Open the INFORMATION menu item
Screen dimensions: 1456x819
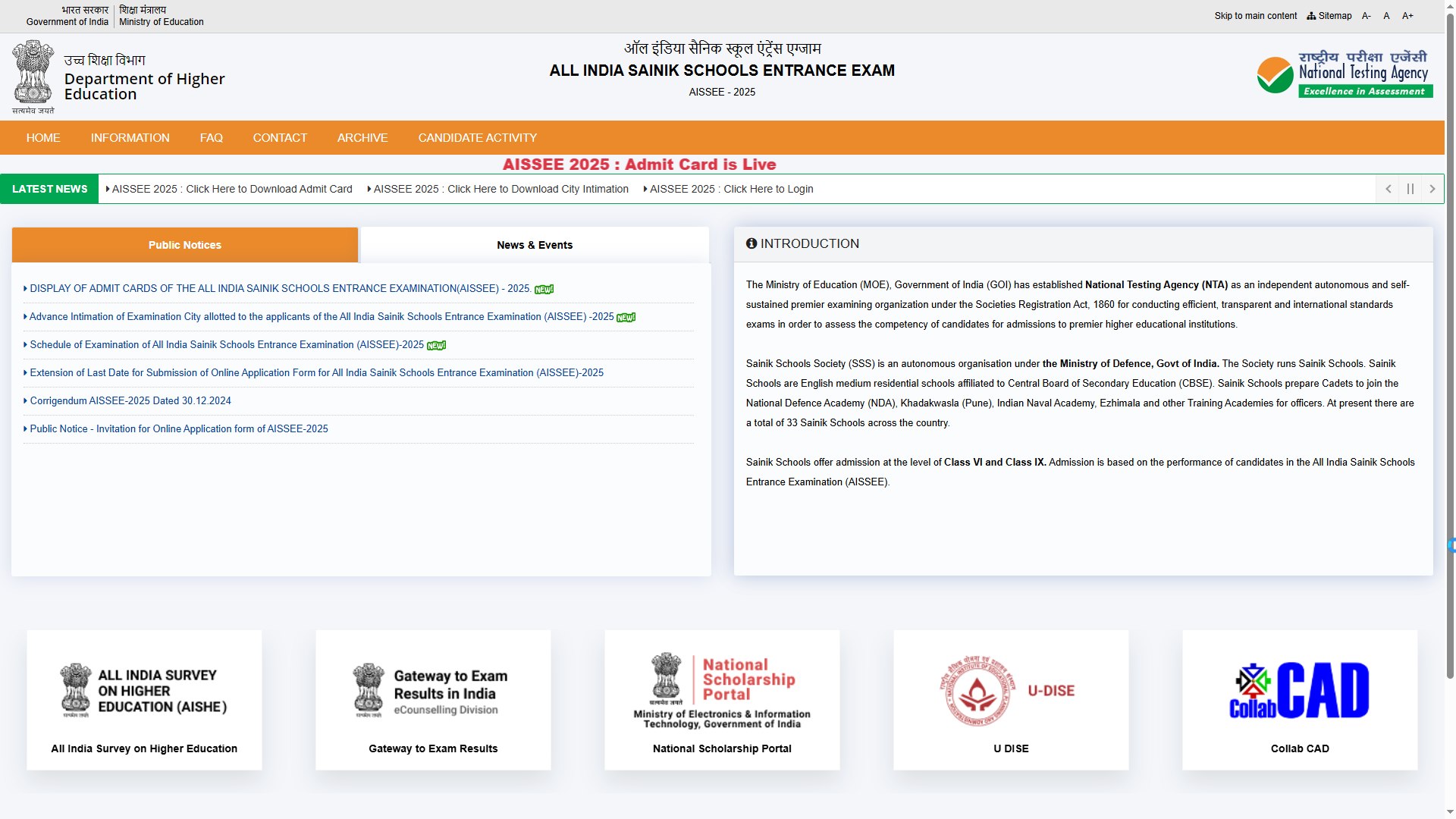[130, 138]
